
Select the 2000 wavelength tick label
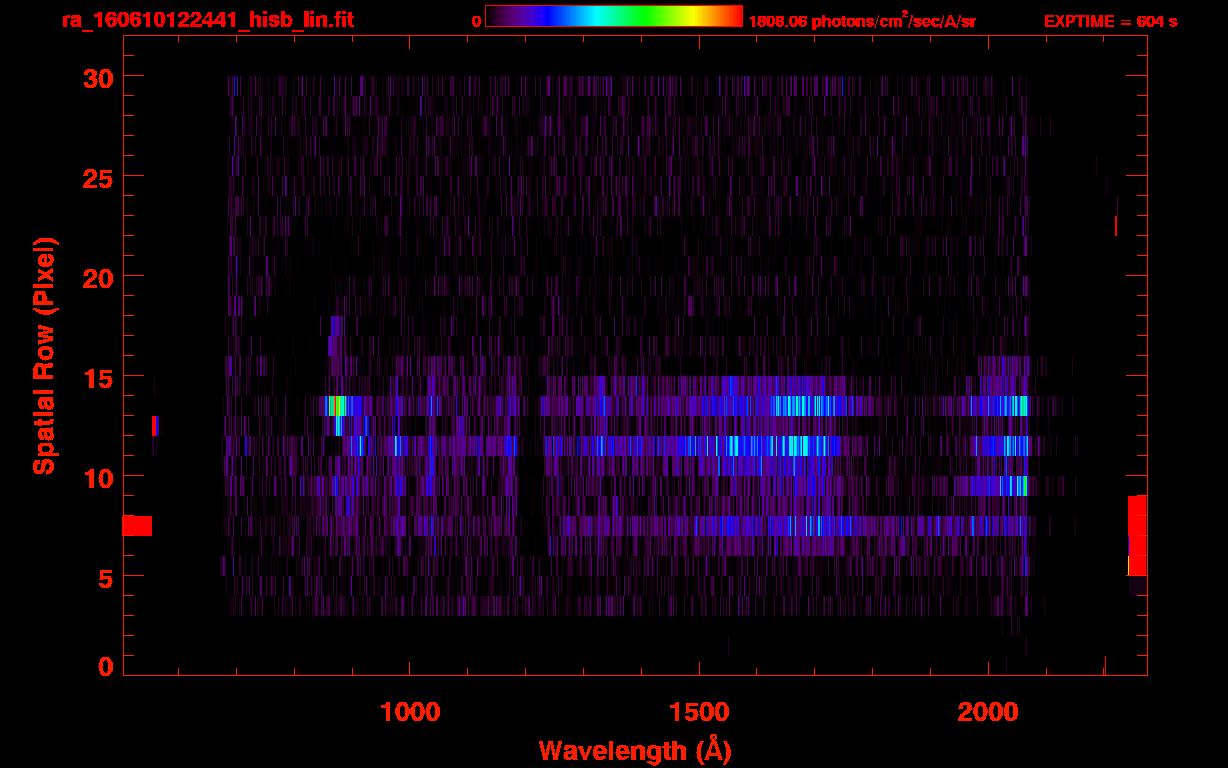[988, 712]
